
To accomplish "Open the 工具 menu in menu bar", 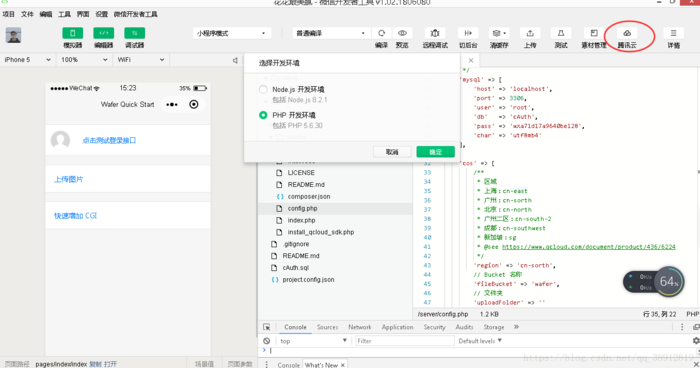I will [64, 14].
